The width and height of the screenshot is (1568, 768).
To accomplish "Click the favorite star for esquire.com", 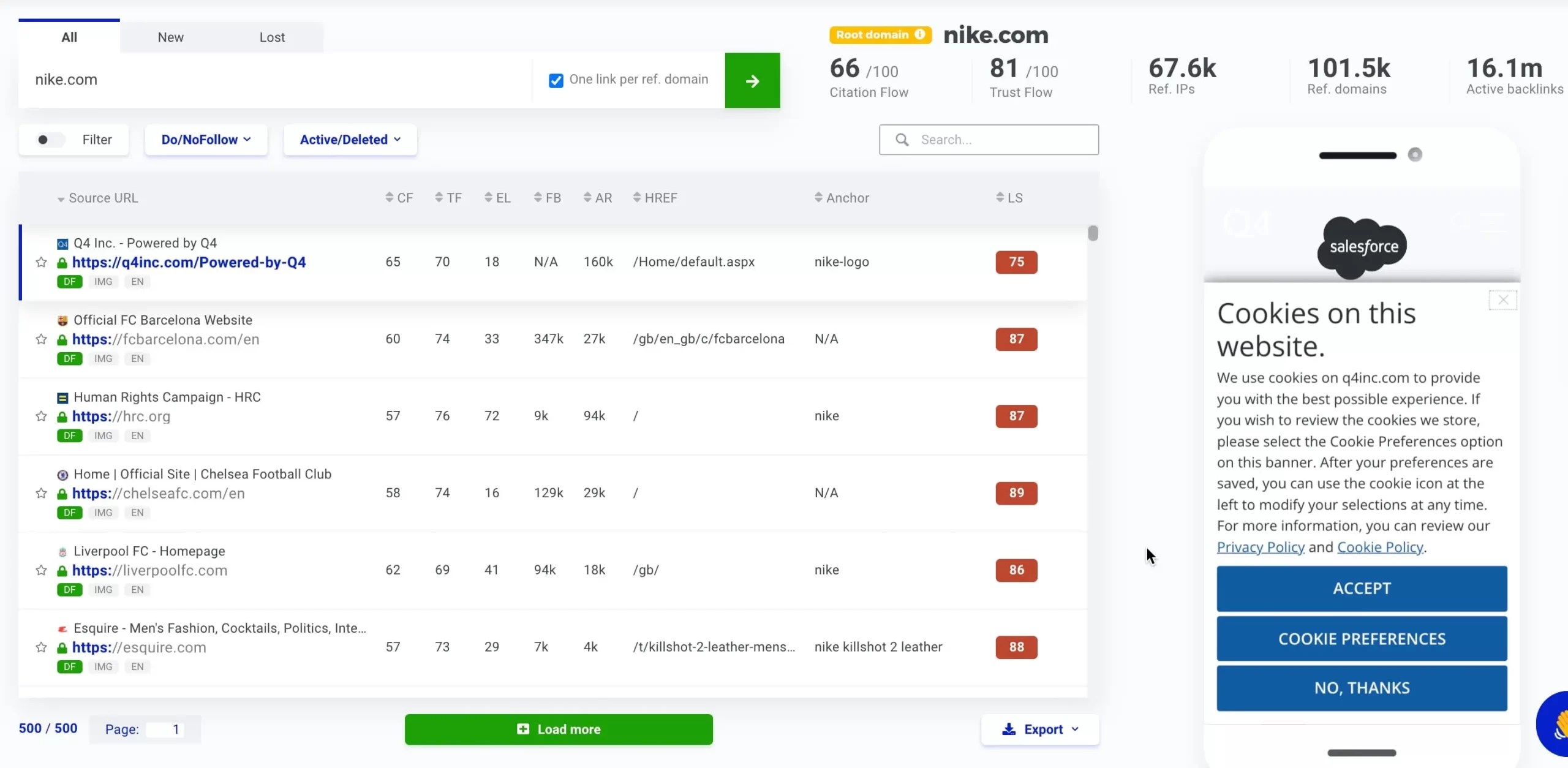I will click(41, 647).
